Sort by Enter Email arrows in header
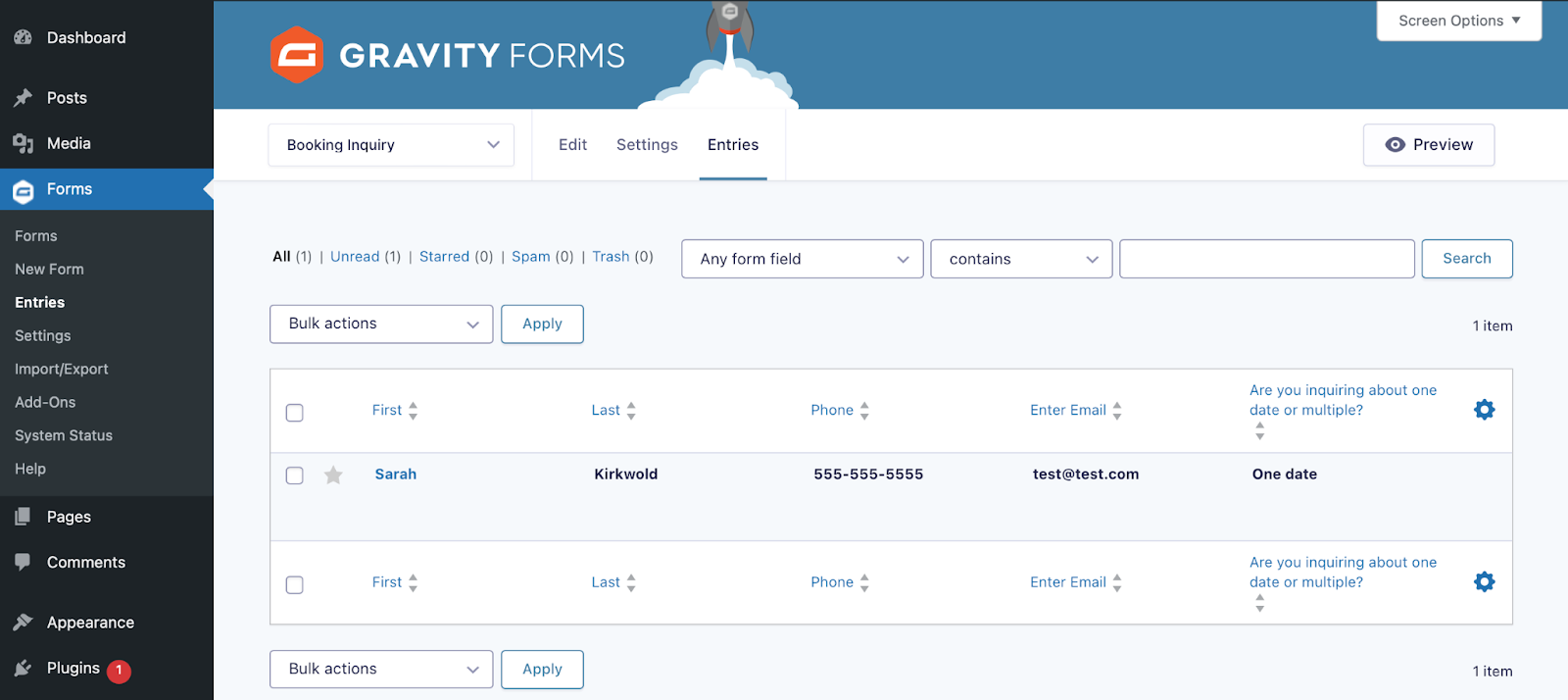Screen dimensions: 1568x700 pyautogui.click(x=1117, y=411)
